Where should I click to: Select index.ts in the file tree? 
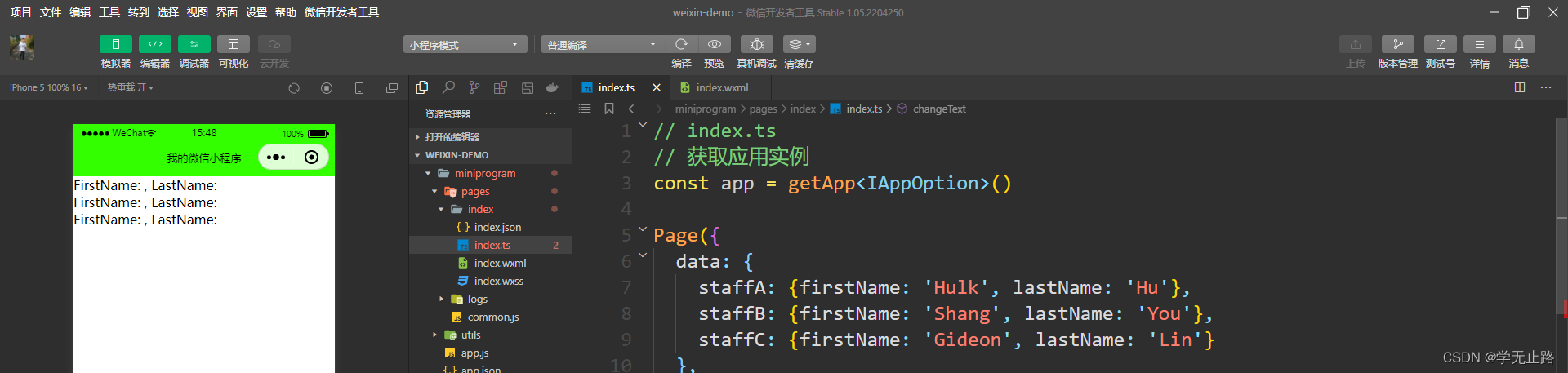click(490, 245)
